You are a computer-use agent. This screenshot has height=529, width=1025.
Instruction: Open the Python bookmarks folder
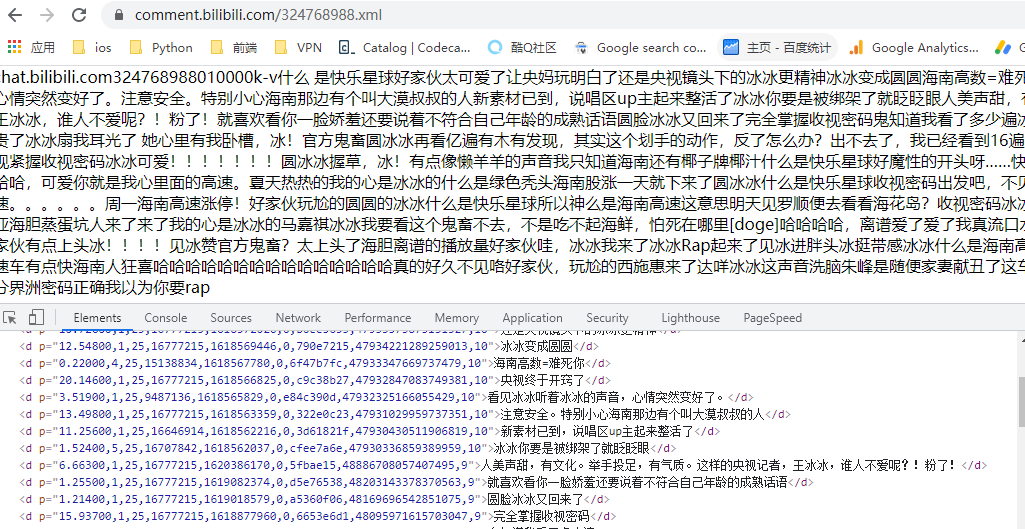point(161,48)
